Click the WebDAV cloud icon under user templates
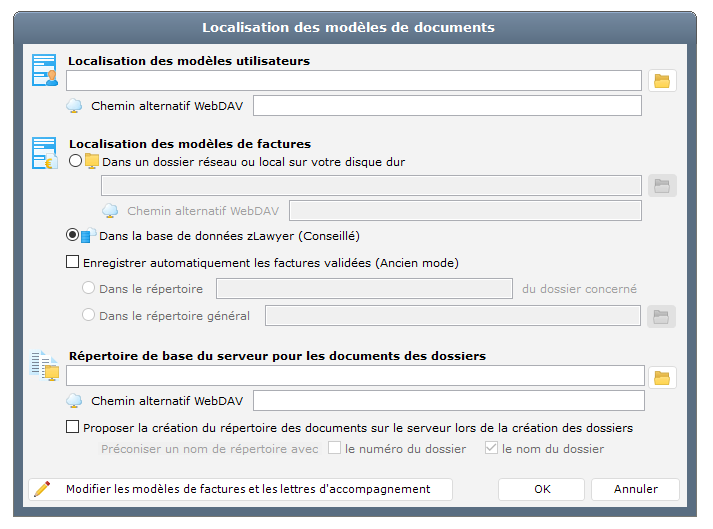713x529 pixels. coord(75,106)
